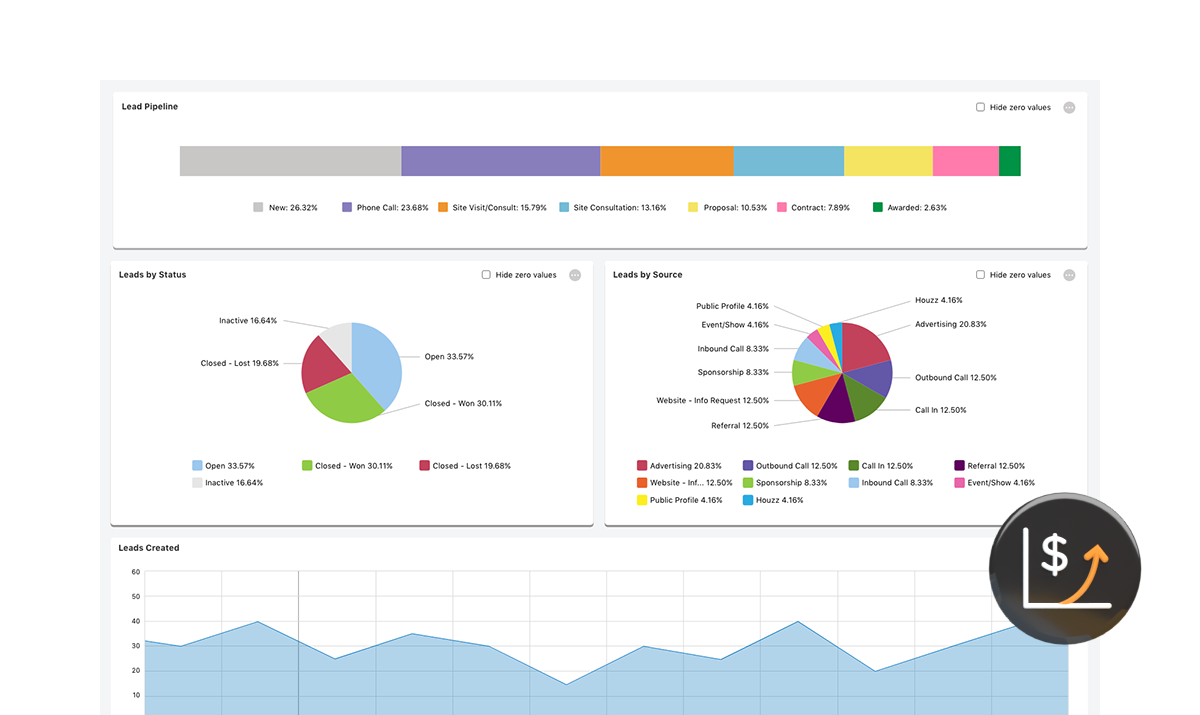Click the Site Visit/Consult orange bar segment
The width and height of the screenshot is (1200, 715).
click(667, 160)
